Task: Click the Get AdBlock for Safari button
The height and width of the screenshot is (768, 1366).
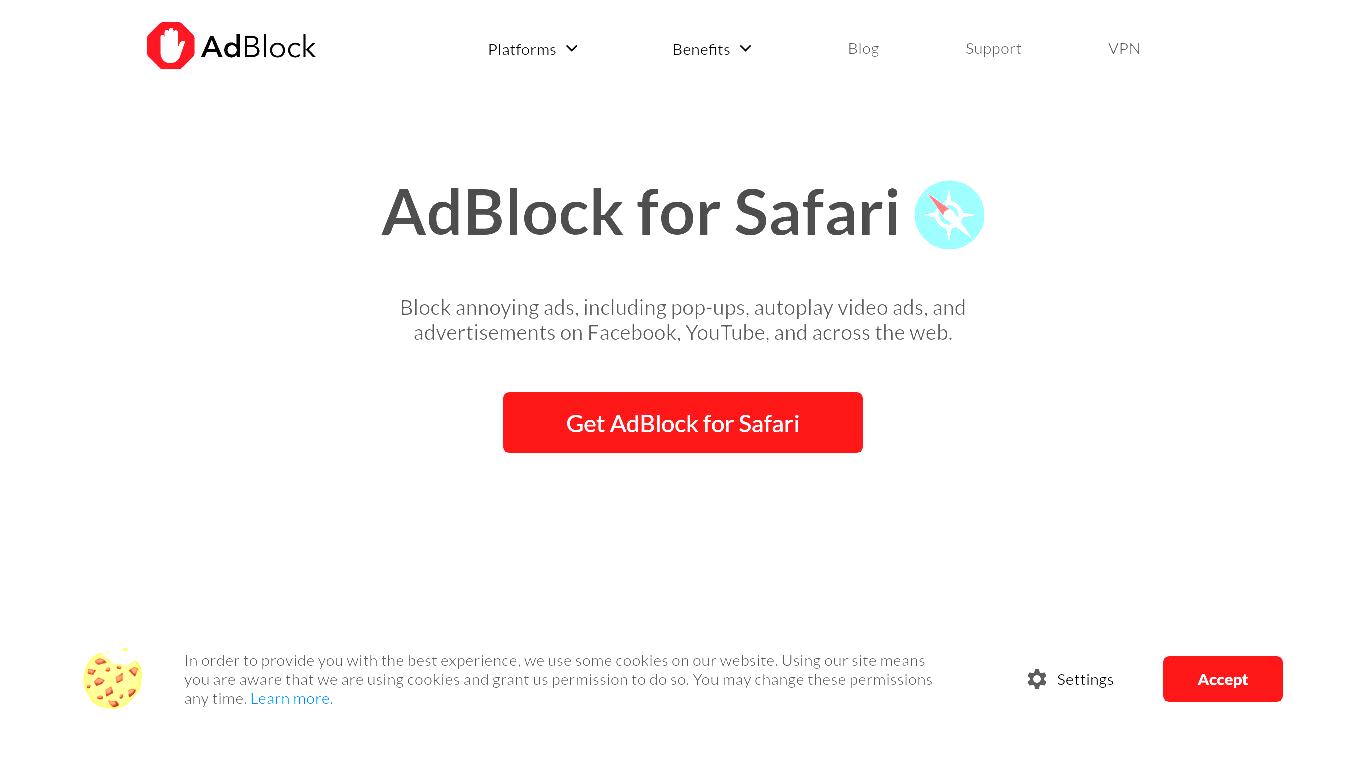Action: click(683, 423)
